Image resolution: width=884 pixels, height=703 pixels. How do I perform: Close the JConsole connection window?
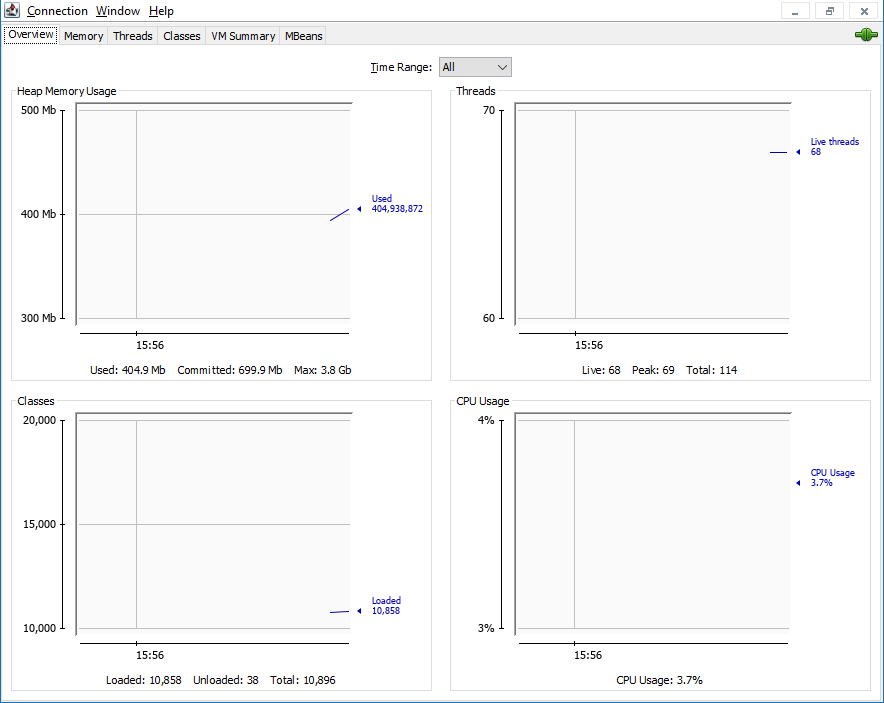tap(864, 11)
